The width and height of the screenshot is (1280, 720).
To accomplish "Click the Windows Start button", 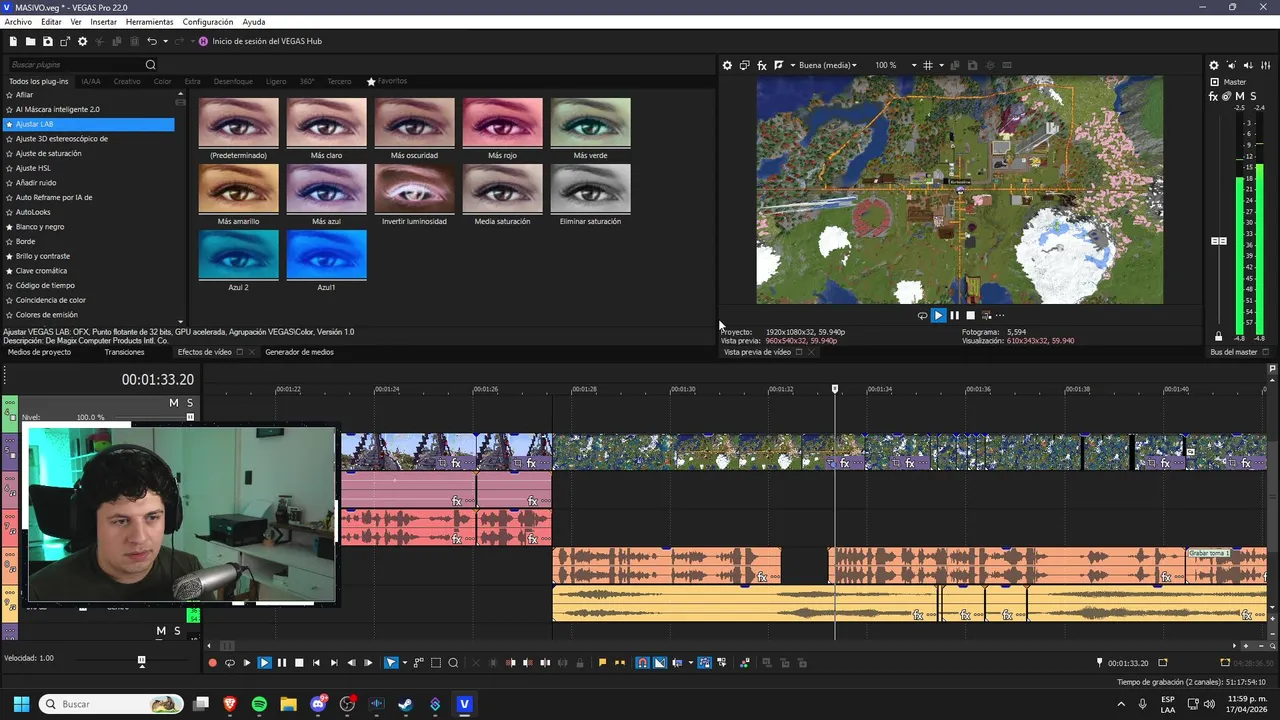I will [21, 704].
